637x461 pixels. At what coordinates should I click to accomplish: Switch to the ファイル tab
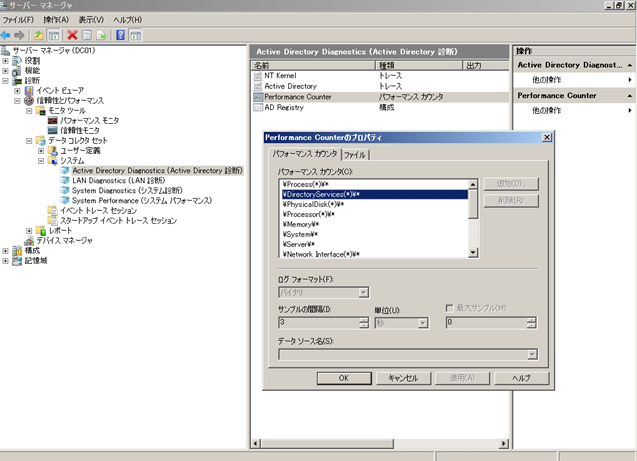pos(354,155)
